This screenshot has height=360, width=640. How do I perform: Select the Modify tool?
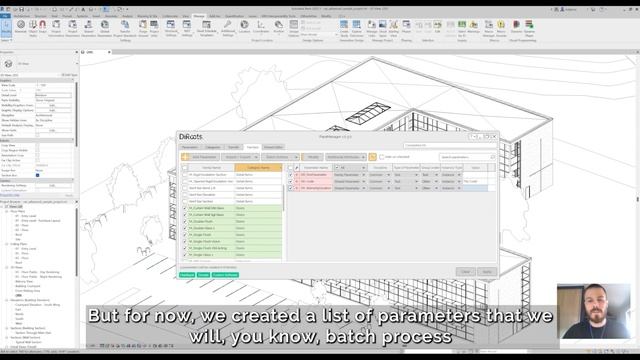pyautogui.click(x=6, y=28)
